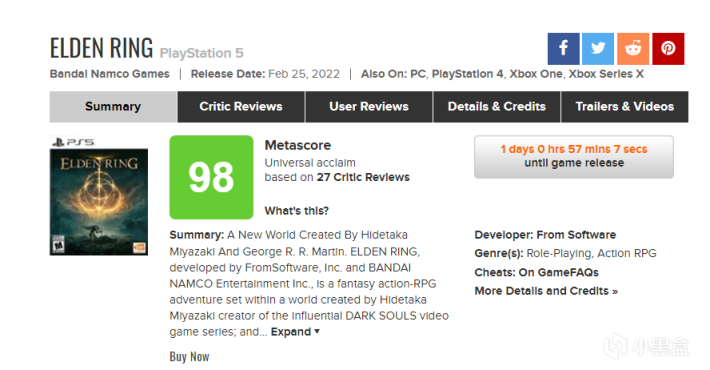Click the Buy Now link
Screen dimensions: 710x370
(x=189, y=357)
